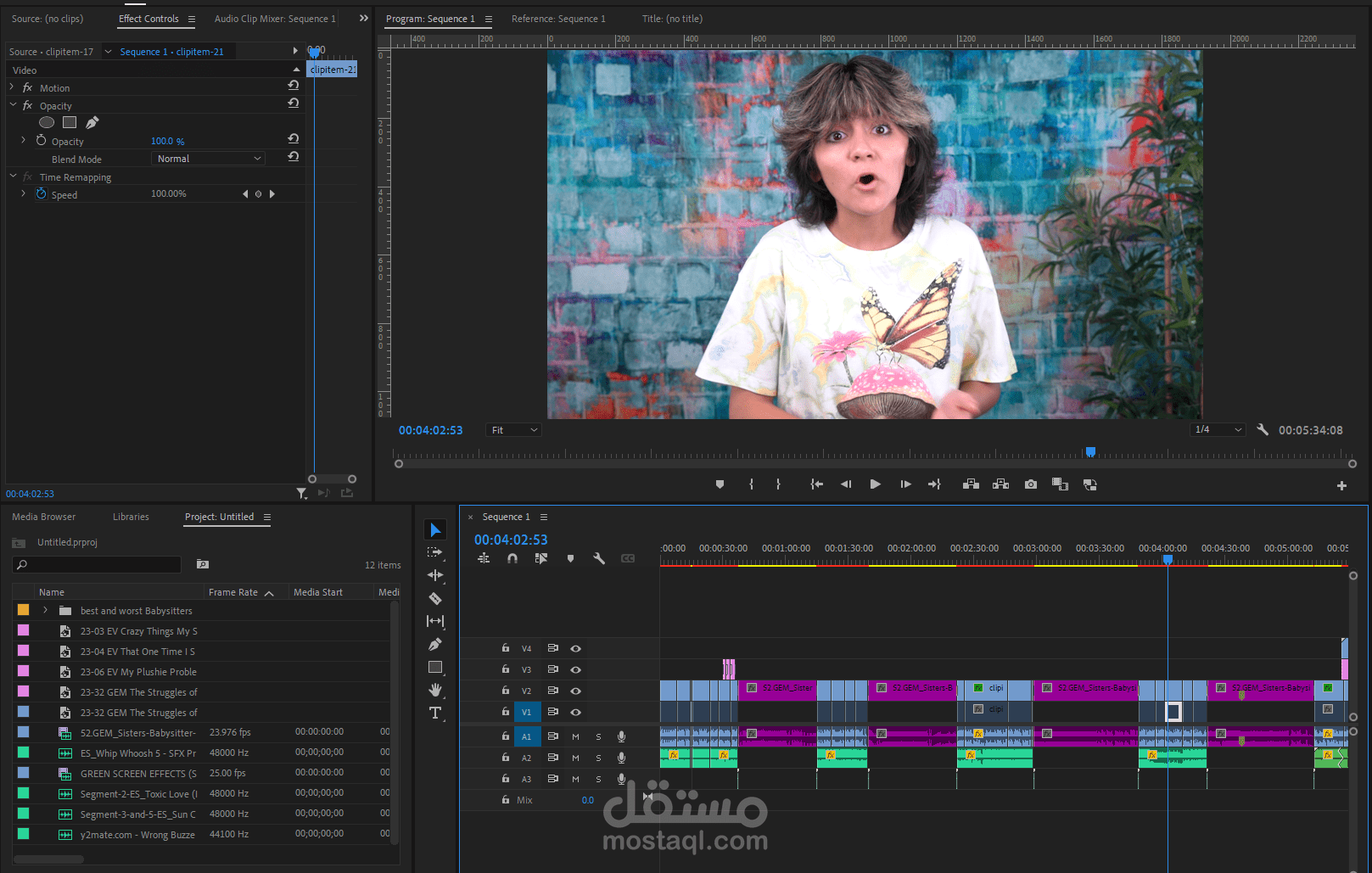
Task: Expand the best and worst Babysitters bin
Action: pyautogui.click(x=45, y=611)
